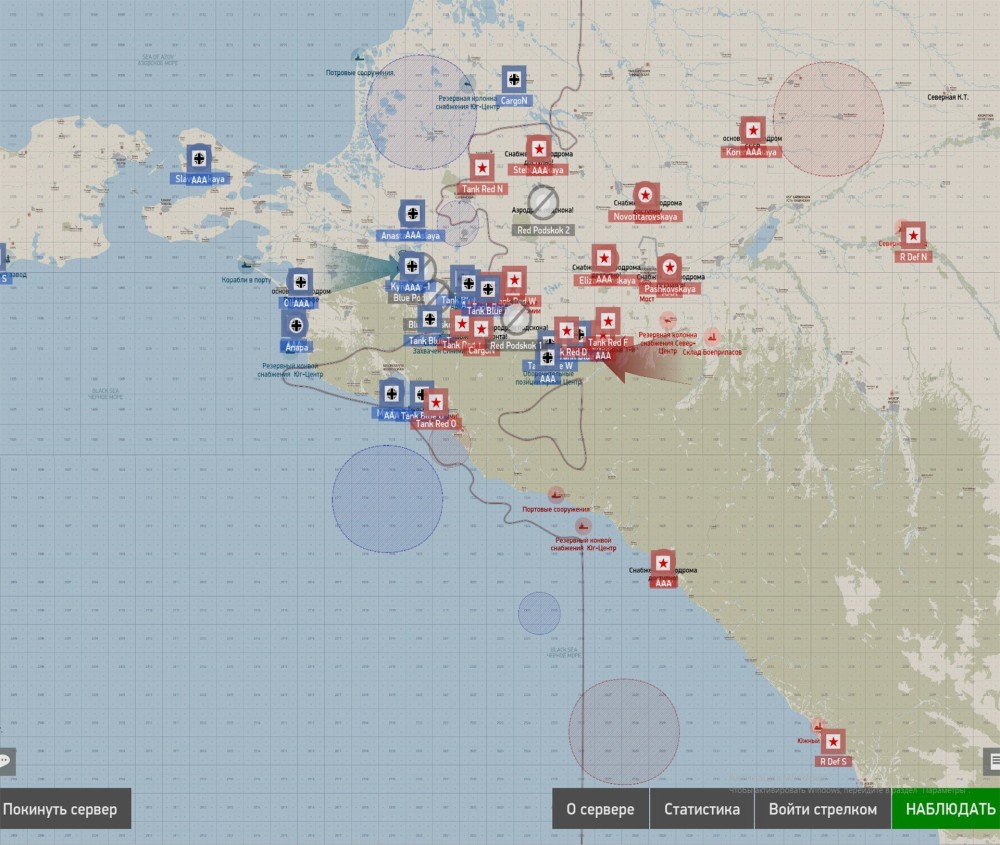Select the Tank Red F spawn icon
The height and width of the screenshot is (845, 1000).
608,321
